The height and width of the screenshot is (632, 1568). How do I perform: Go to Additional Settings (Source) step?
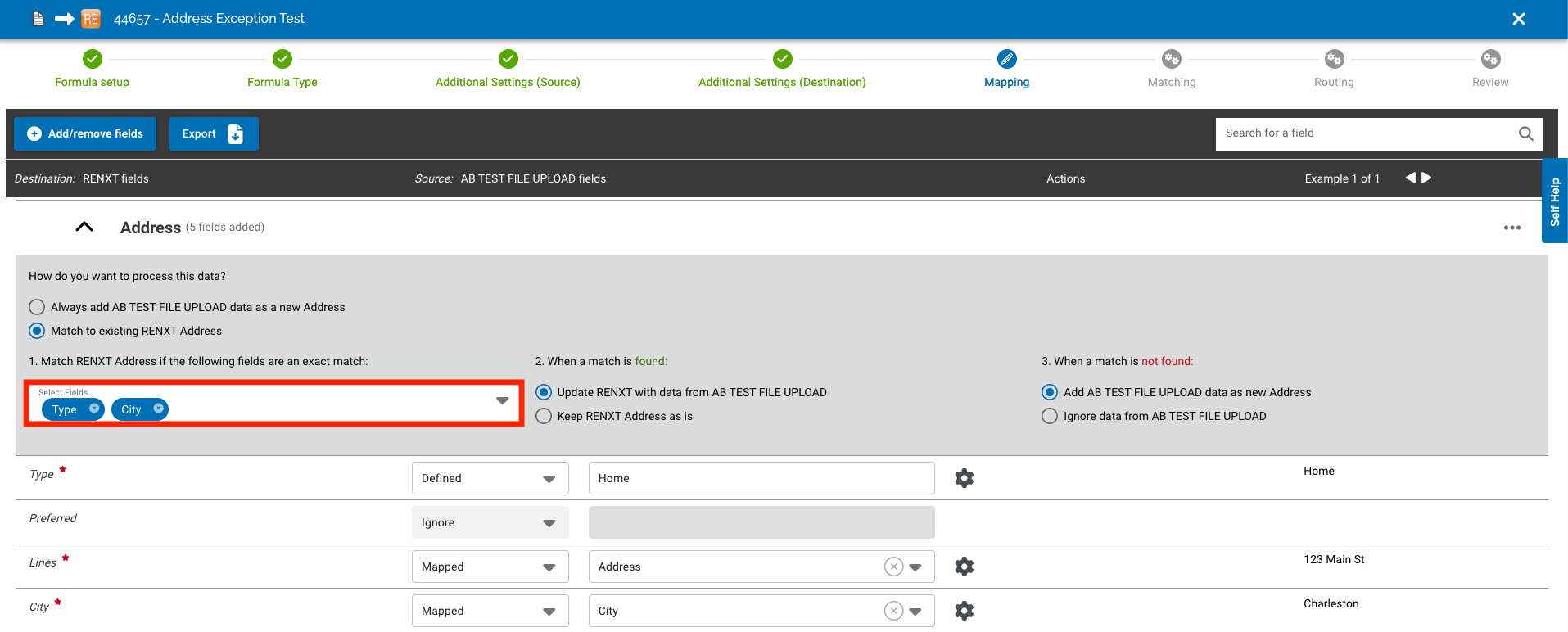[x=508, y=69]
